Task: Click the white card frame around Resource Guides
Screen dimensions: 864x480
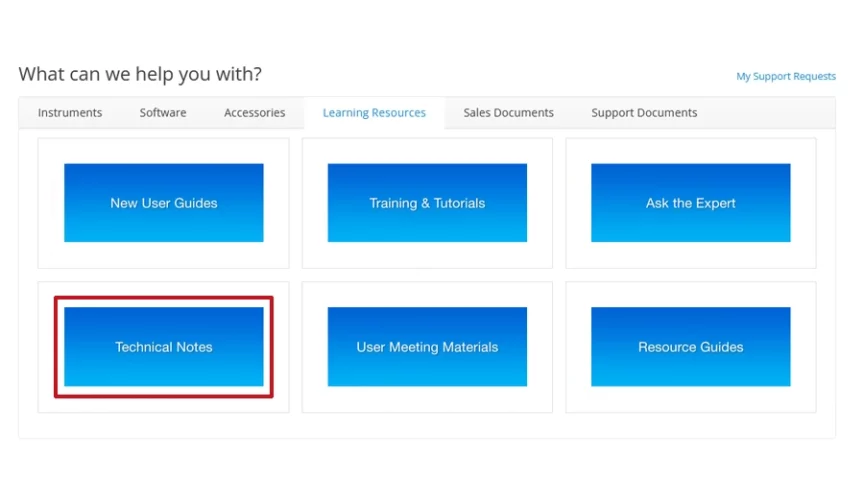Action: click(690, 400)
